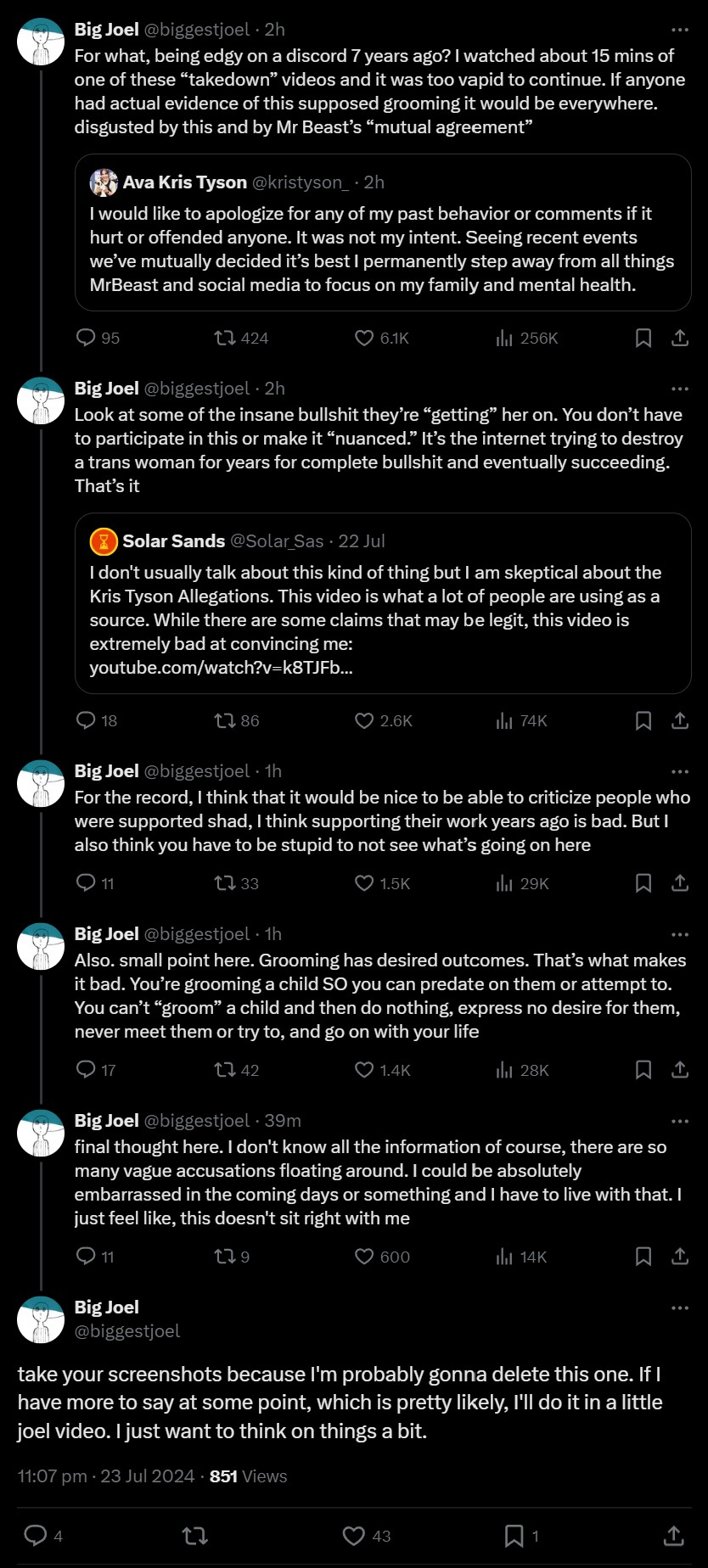Bookmark the main tweet
Image resolution: width=708 pixels, height=1568 pixels.
[x=514, y=1536]
